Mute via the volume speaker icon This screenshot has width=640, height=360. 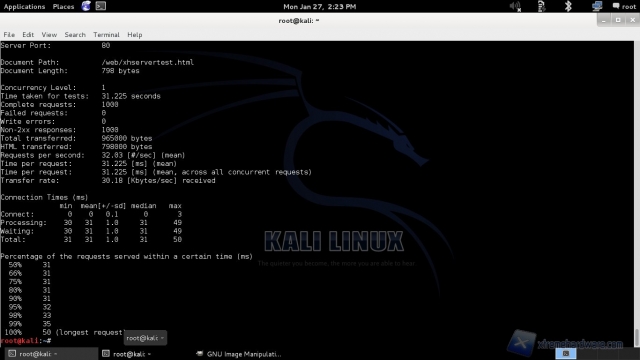(x=515, y=6)
